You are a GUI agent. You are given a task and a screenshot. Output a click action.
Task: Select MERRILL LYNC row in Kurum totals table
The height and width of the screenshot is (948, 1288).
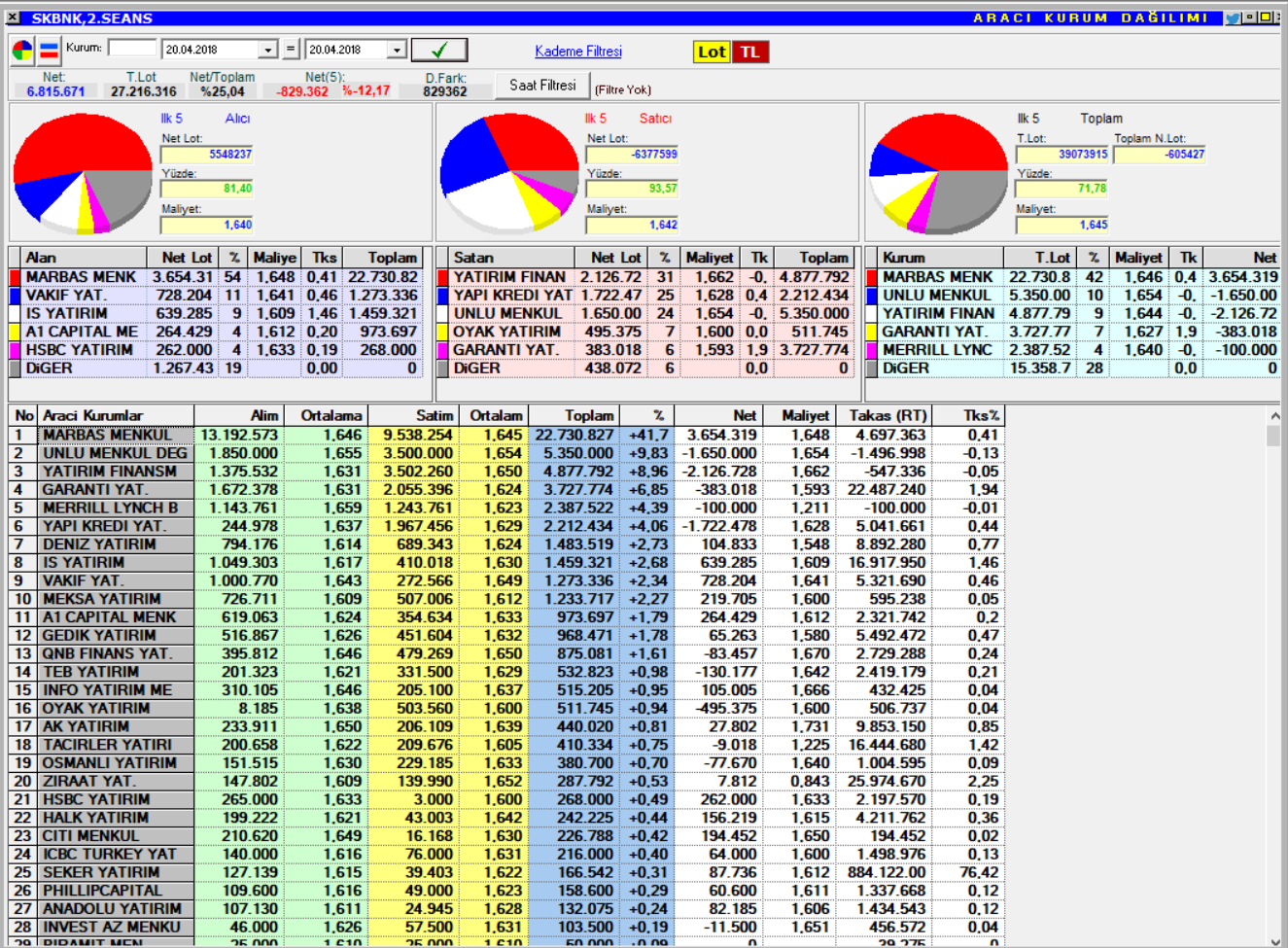point(1073,350)
